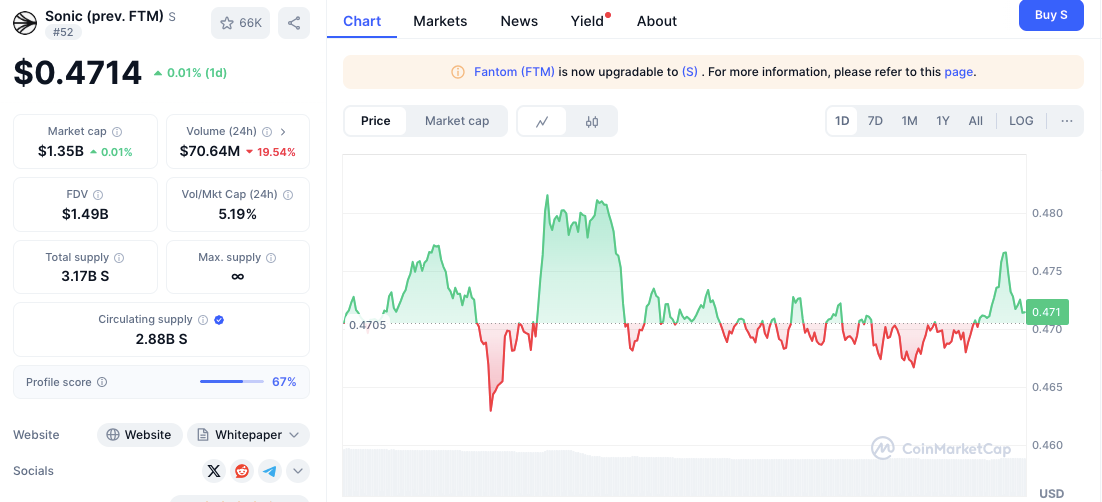The width and height of the screenshot is (1102, 502).
Task: Switch to the Markets tab
Action: click(440, 21)
